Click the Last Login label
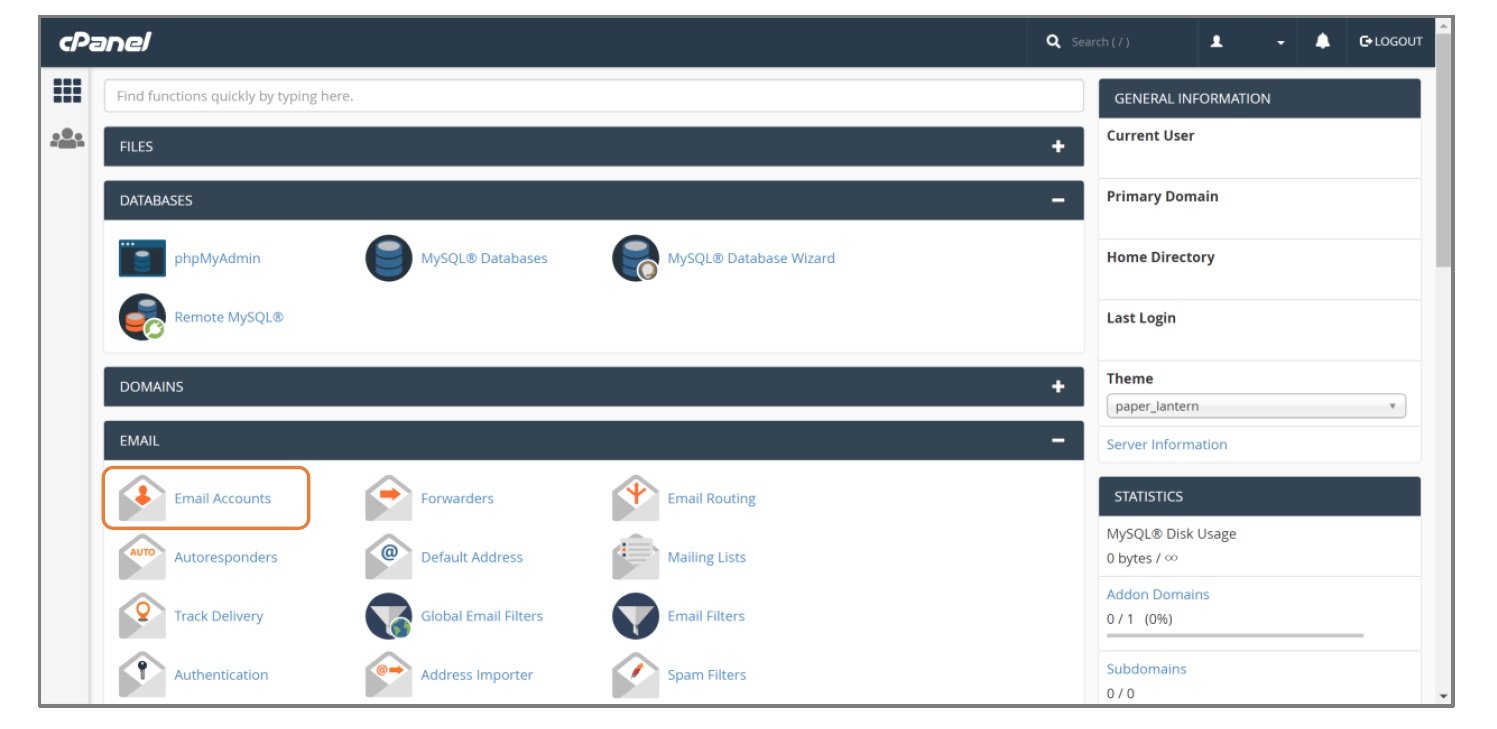 (1141, 318)
